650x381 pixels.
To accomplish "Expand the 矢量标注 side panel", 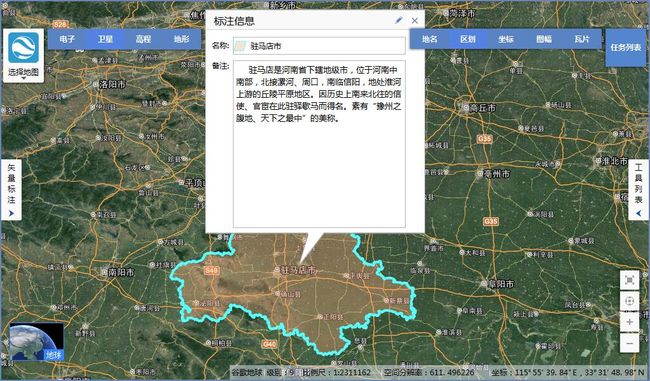I will pos(11,189).
